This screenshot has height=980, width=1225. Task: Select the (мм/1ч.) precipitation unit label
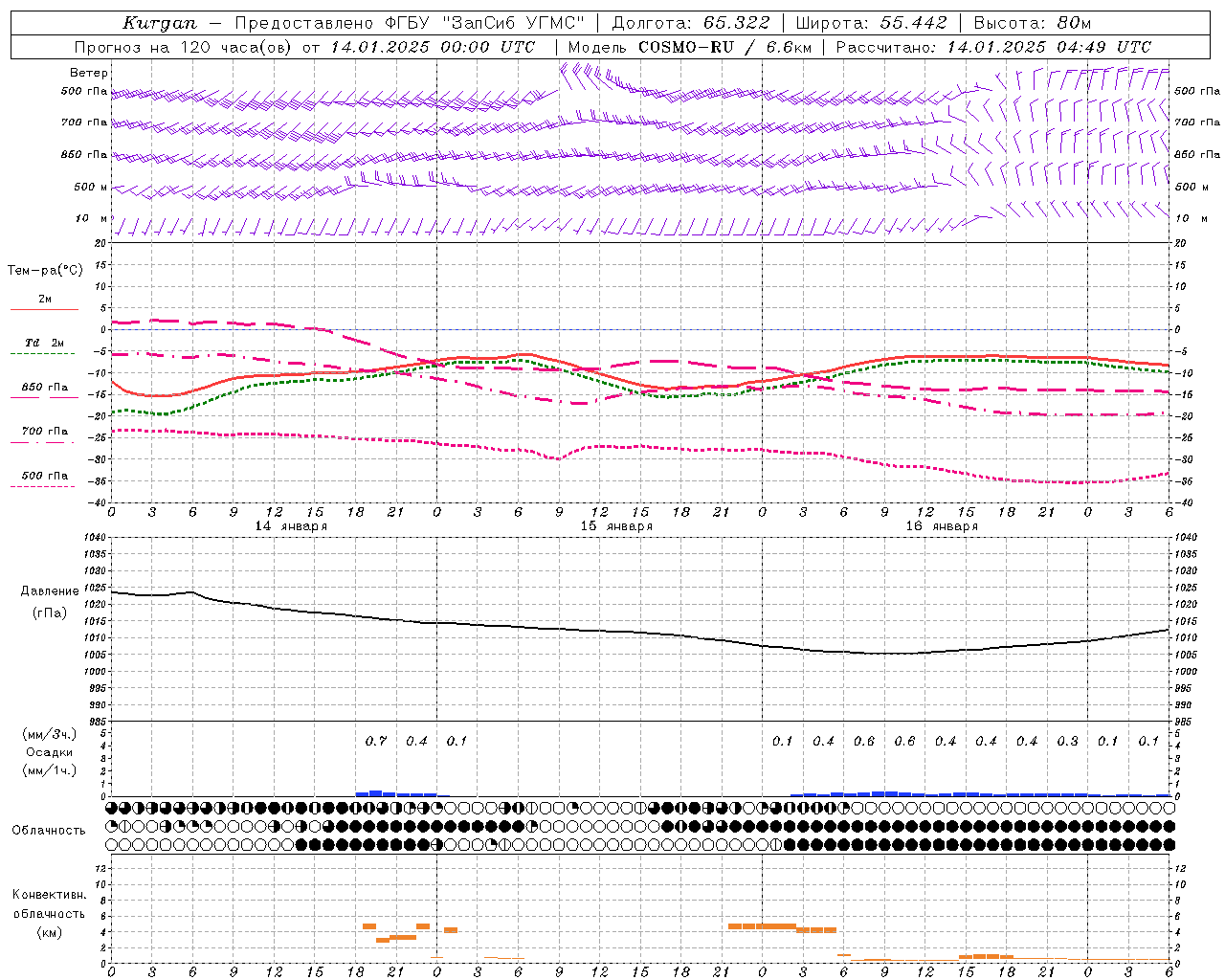[50, 770]
